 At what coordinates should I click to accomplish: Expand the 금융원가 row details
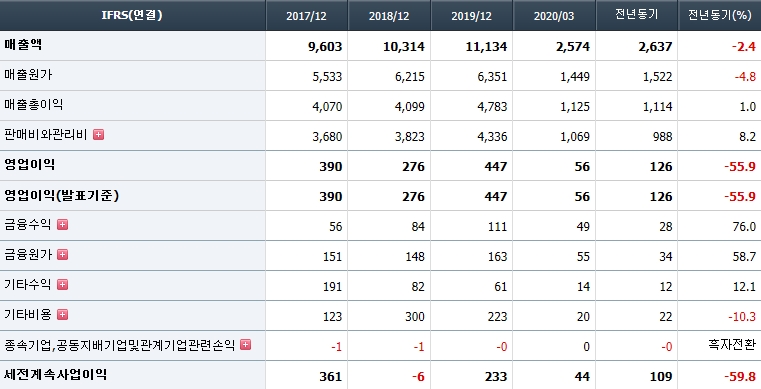(x=62, y=254)
